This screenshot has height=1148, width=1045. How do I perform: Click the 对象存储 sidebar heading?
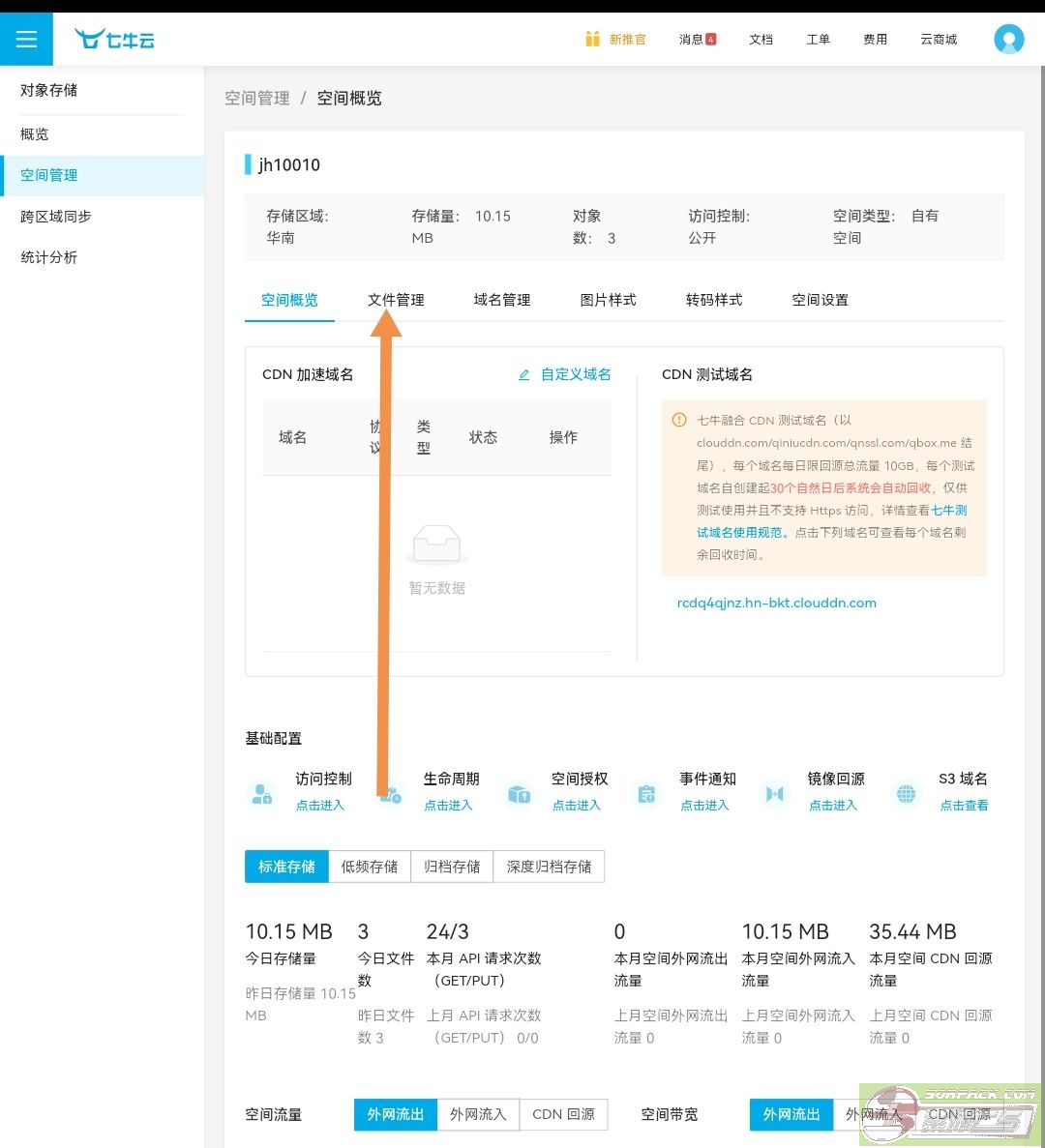[x=48, y=90]
